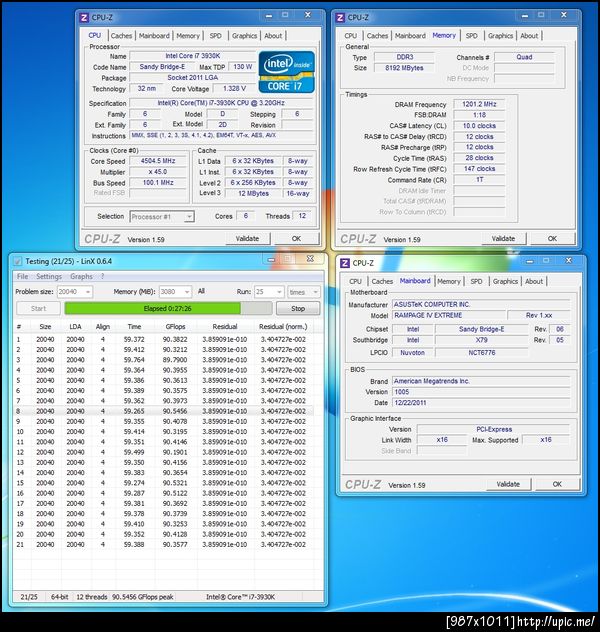Expand the times unit dropdown in LinX

[316, 292]
